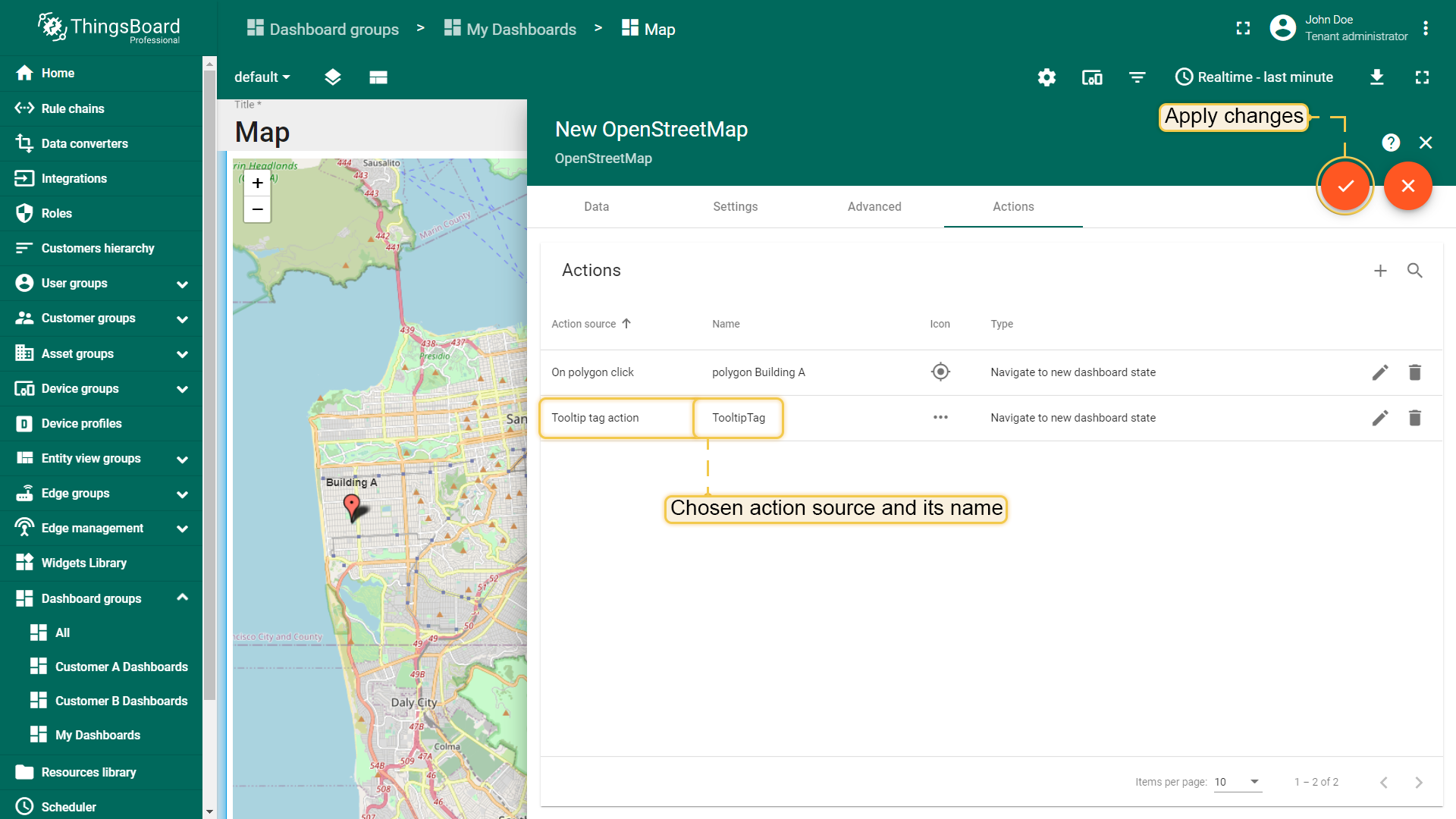The width and height of the screenshot is (1456, 819).
Task: Sort by Type column header
Action: click(x=1002, y=324)
